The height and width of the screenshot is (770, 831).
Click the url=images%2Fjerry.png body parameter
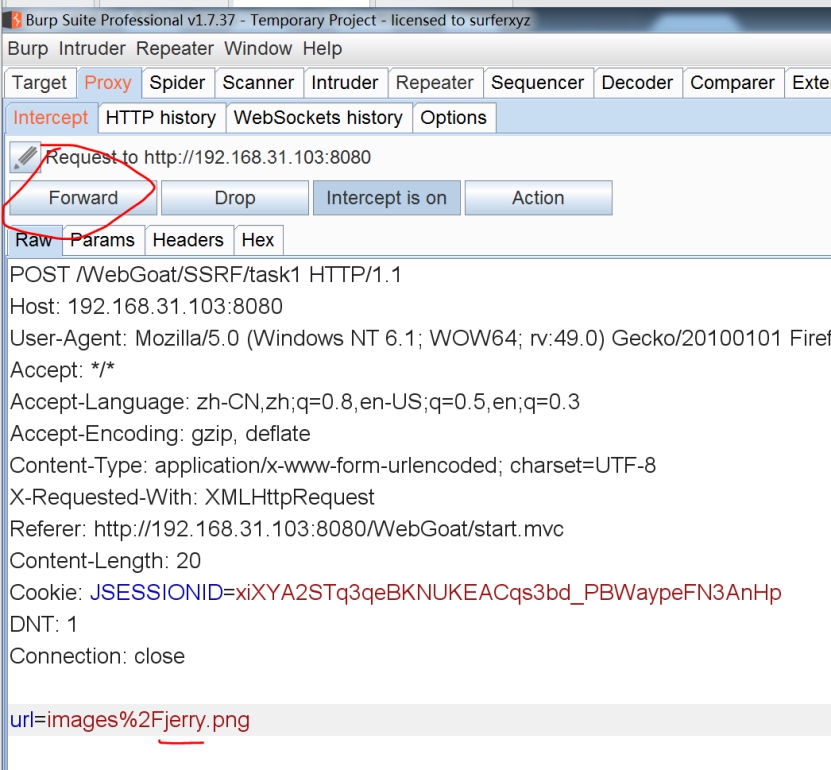130,720
